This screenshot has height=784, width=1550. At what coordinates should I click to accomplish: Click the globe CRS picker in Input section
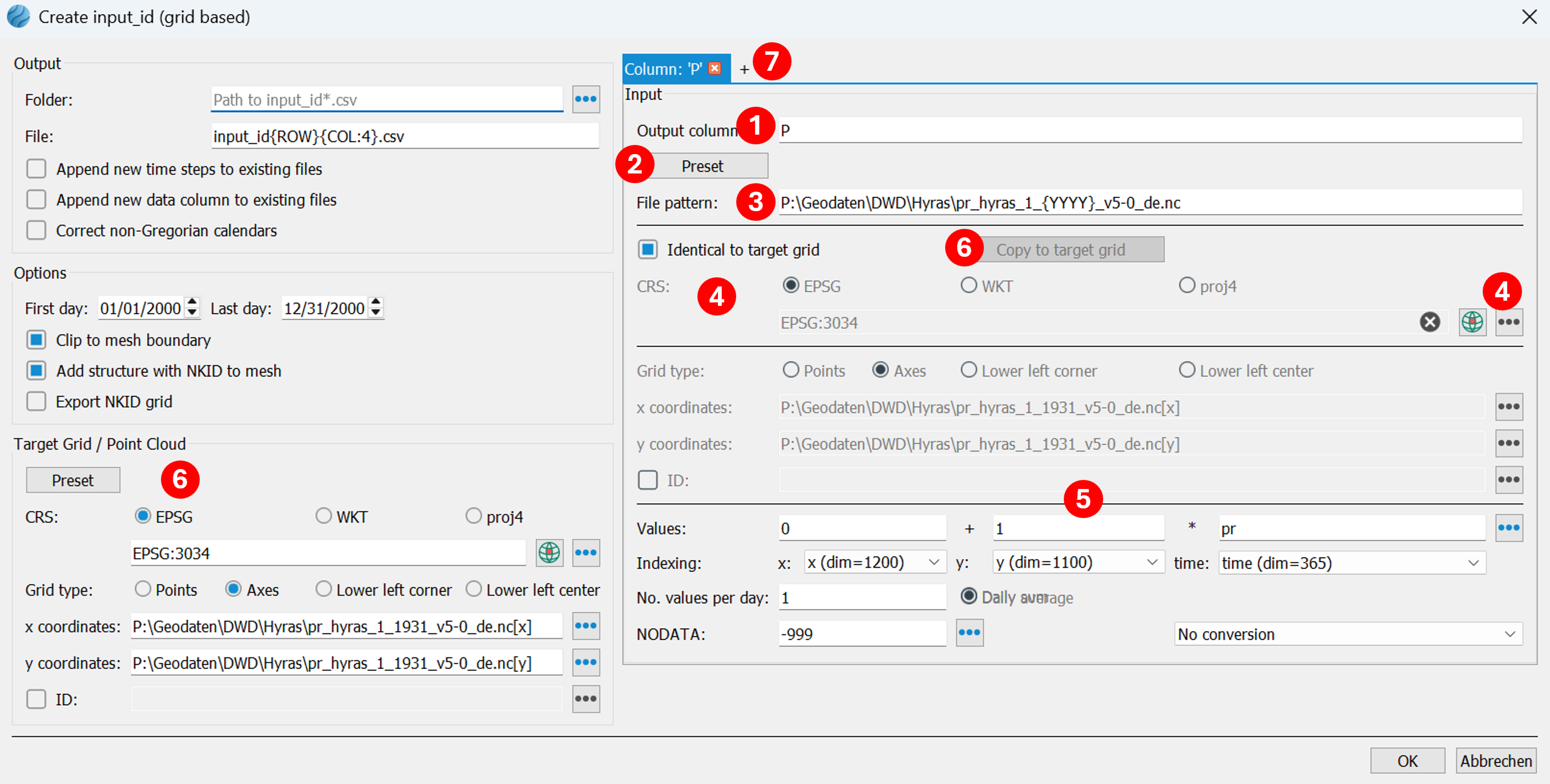1472,322
